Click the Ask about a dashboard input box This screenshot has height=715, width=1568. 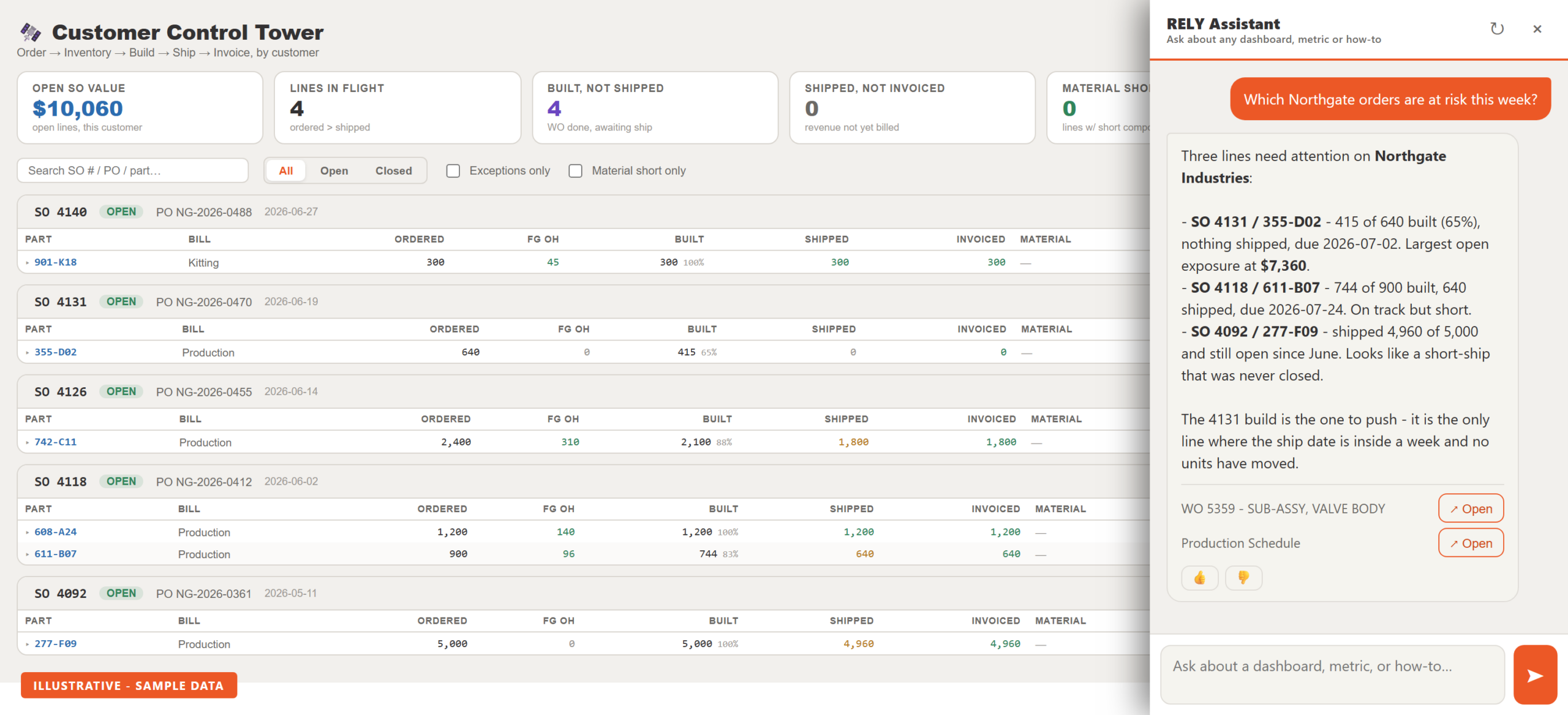point(1332,674)
